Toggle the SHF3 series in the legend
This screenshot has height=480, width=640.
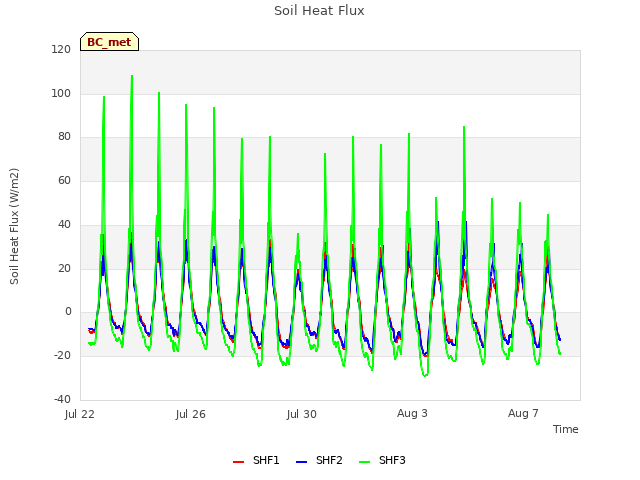point(382,460)
